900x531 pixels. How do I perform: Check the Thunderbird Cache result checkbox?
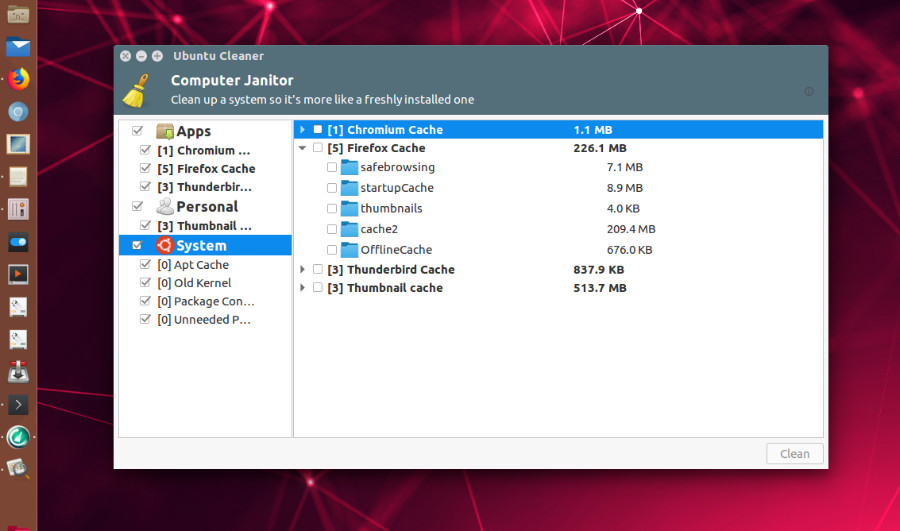tap(317, 269)
